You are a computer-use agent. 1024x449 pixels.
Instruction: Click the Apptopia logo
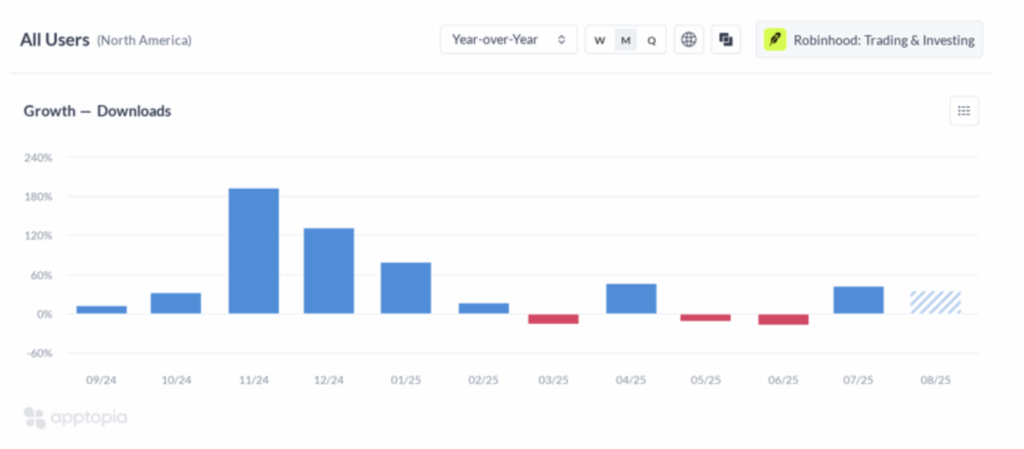[x=76, y=417]
